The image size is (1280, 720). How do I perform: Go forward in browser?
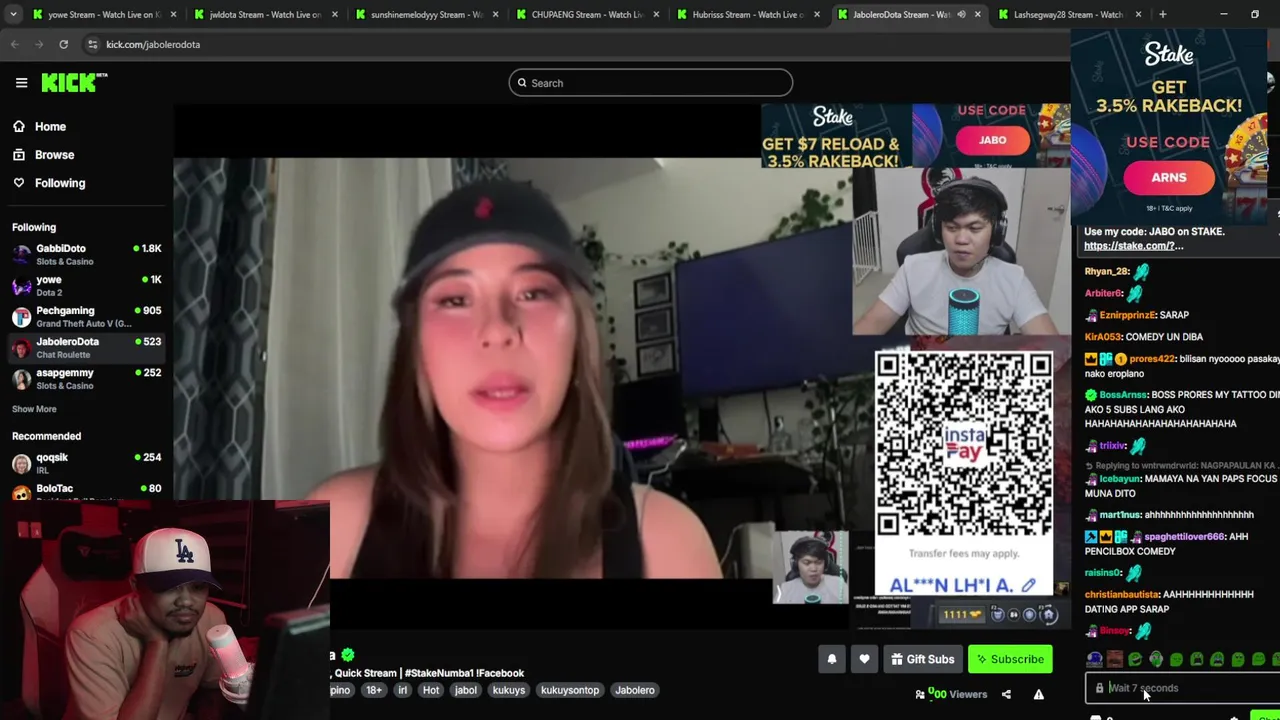pos(38,44)
